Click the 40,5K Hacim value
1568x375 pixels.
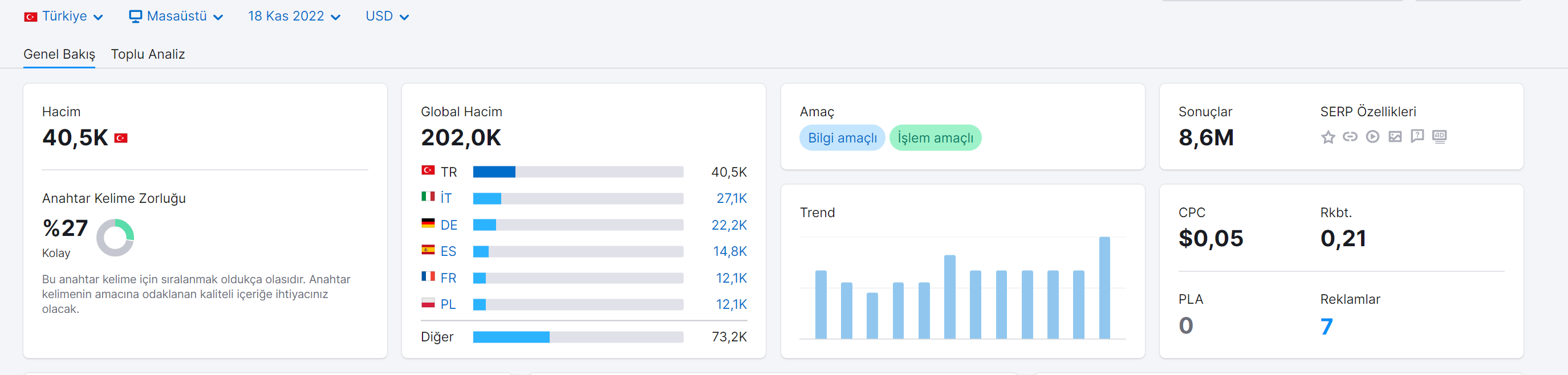(75, 138)
